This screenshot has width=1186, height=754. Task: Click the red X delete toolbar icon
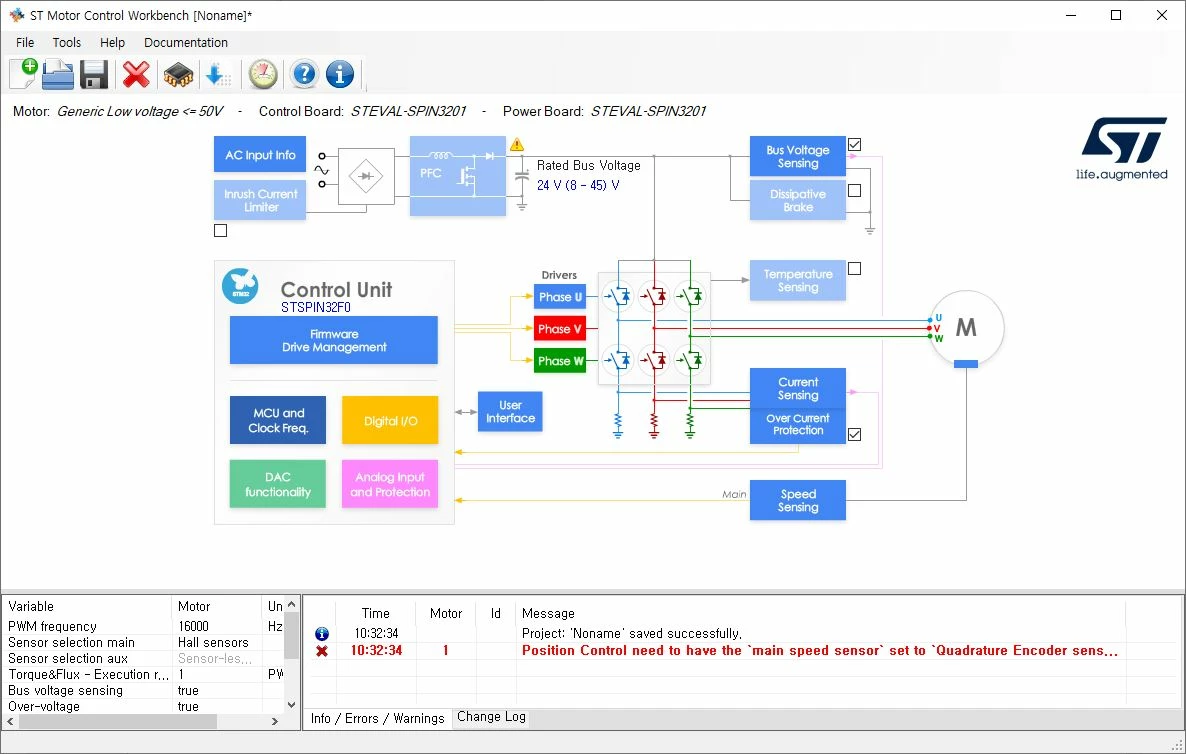(x=136, y=74)
